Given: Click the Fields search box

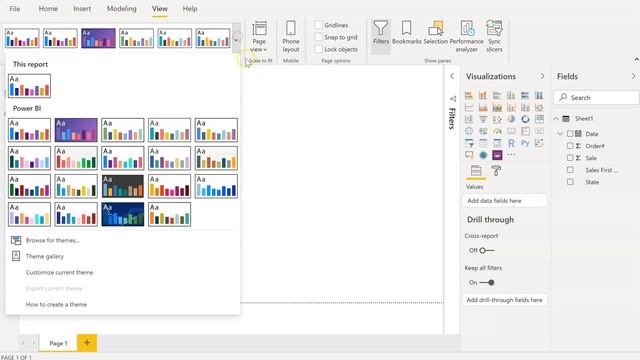Looking at the screenshot, I should pyautogui.click(x=596, y=98).
